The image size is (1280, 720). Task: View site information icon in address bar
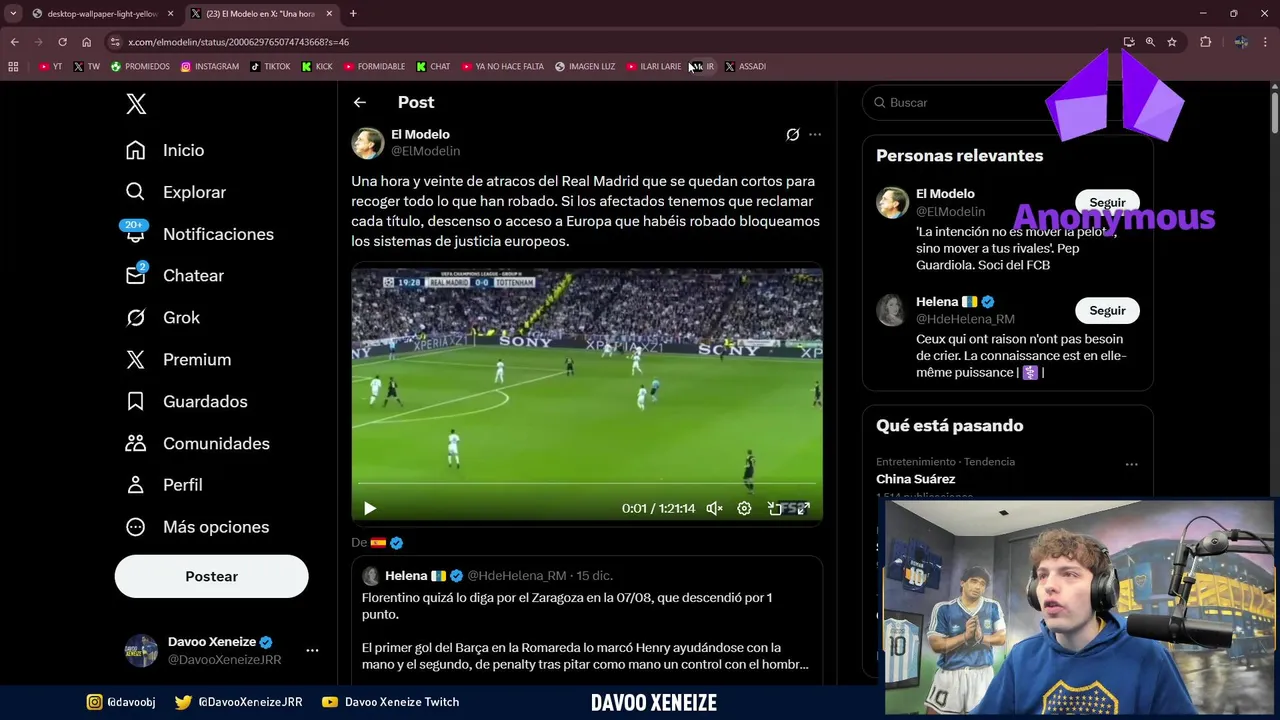point(115,42)
